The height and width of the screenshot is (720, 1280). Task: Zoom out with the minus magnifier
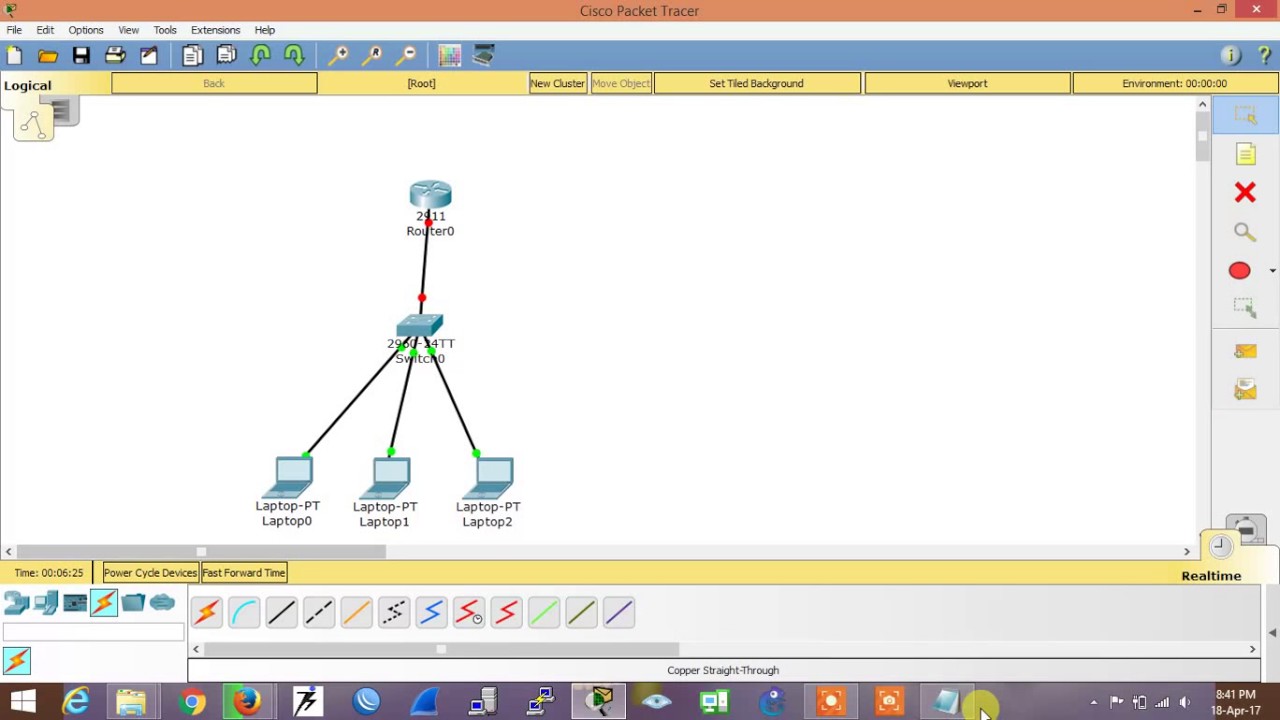[x=406, y=56]
